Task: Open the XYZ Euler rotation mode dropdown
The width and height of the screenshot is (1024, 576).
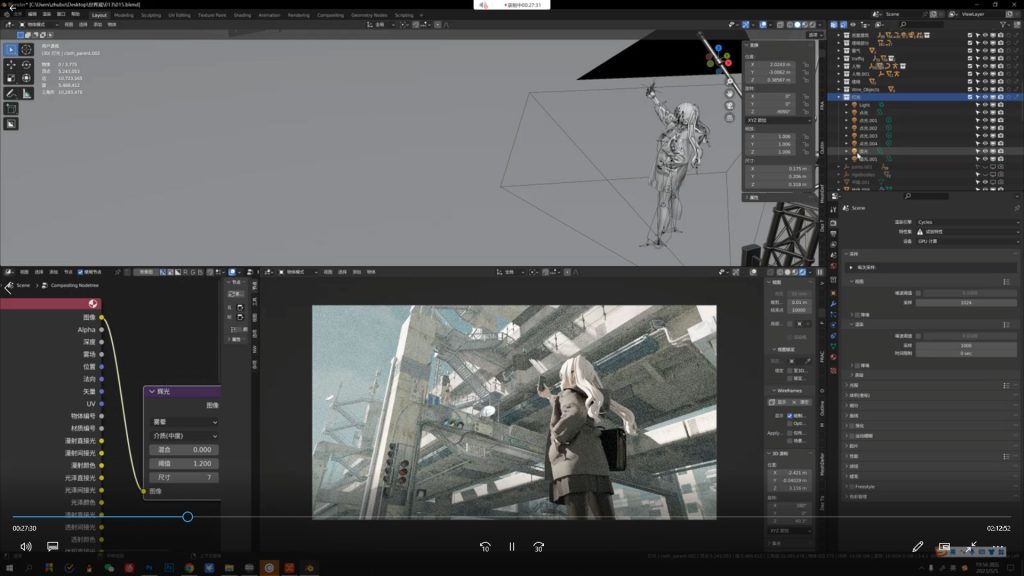Action: (x=777, y=119)
